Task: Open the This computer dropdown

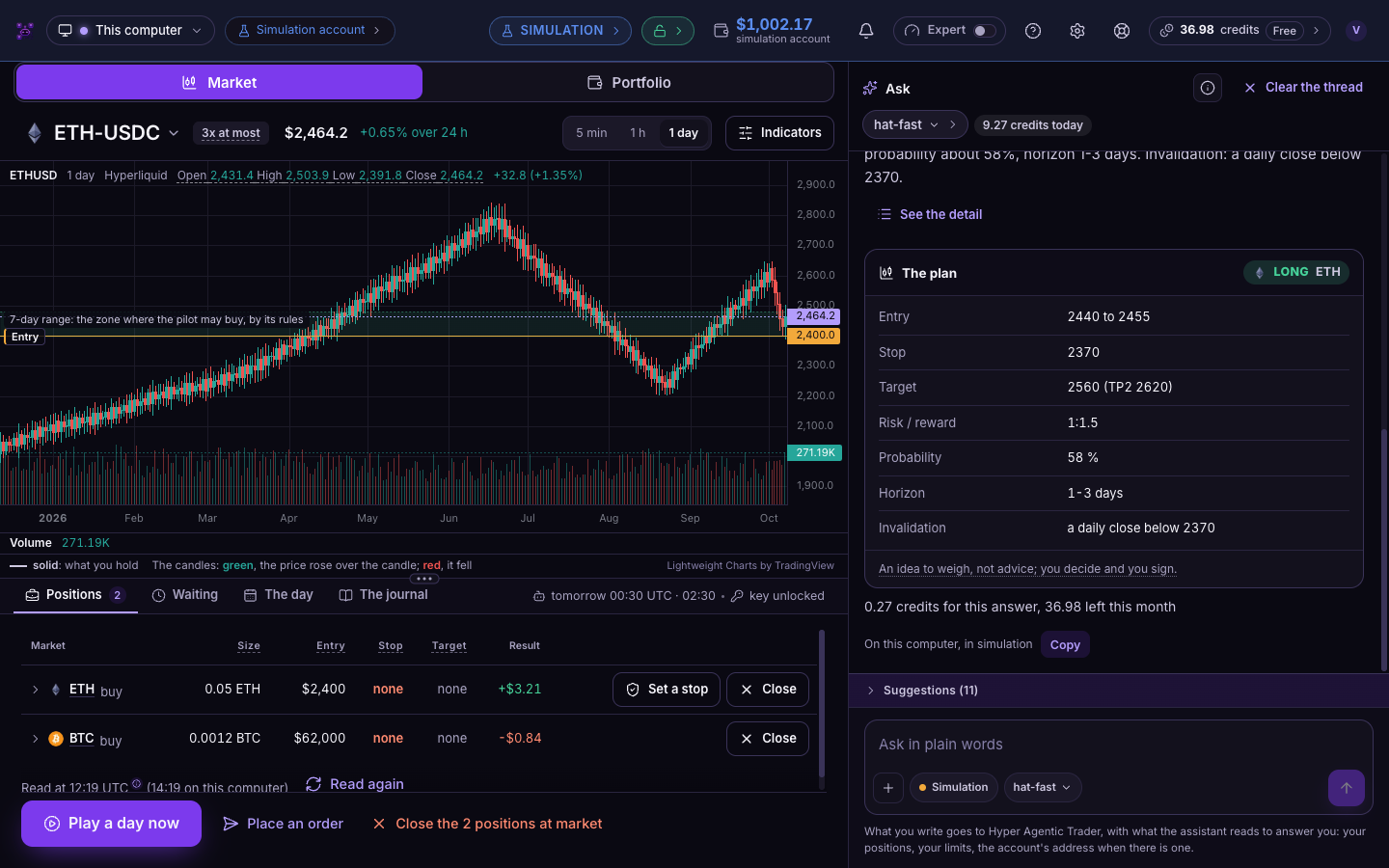Action: [130, 31]
